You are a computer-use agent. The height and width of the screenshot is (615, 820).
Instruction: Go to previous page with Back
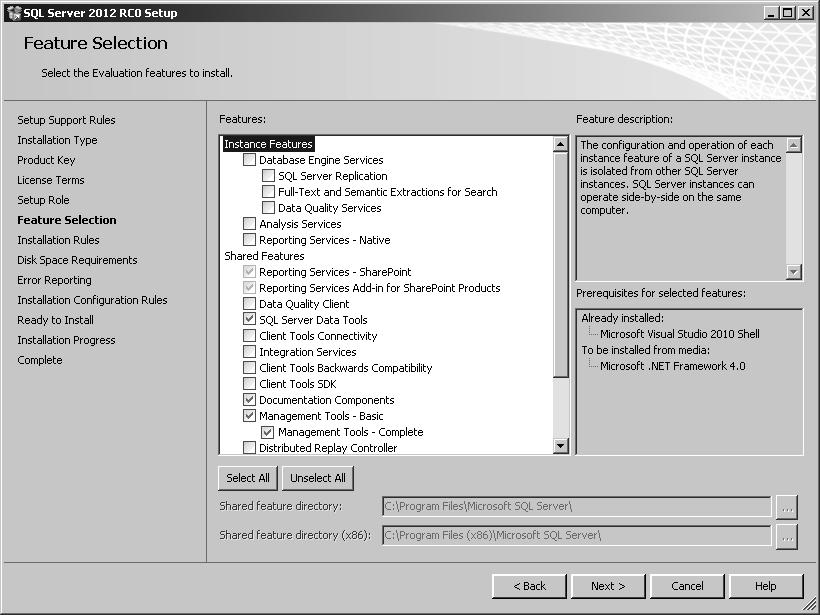pyautogui.click(x=529, y=586)
